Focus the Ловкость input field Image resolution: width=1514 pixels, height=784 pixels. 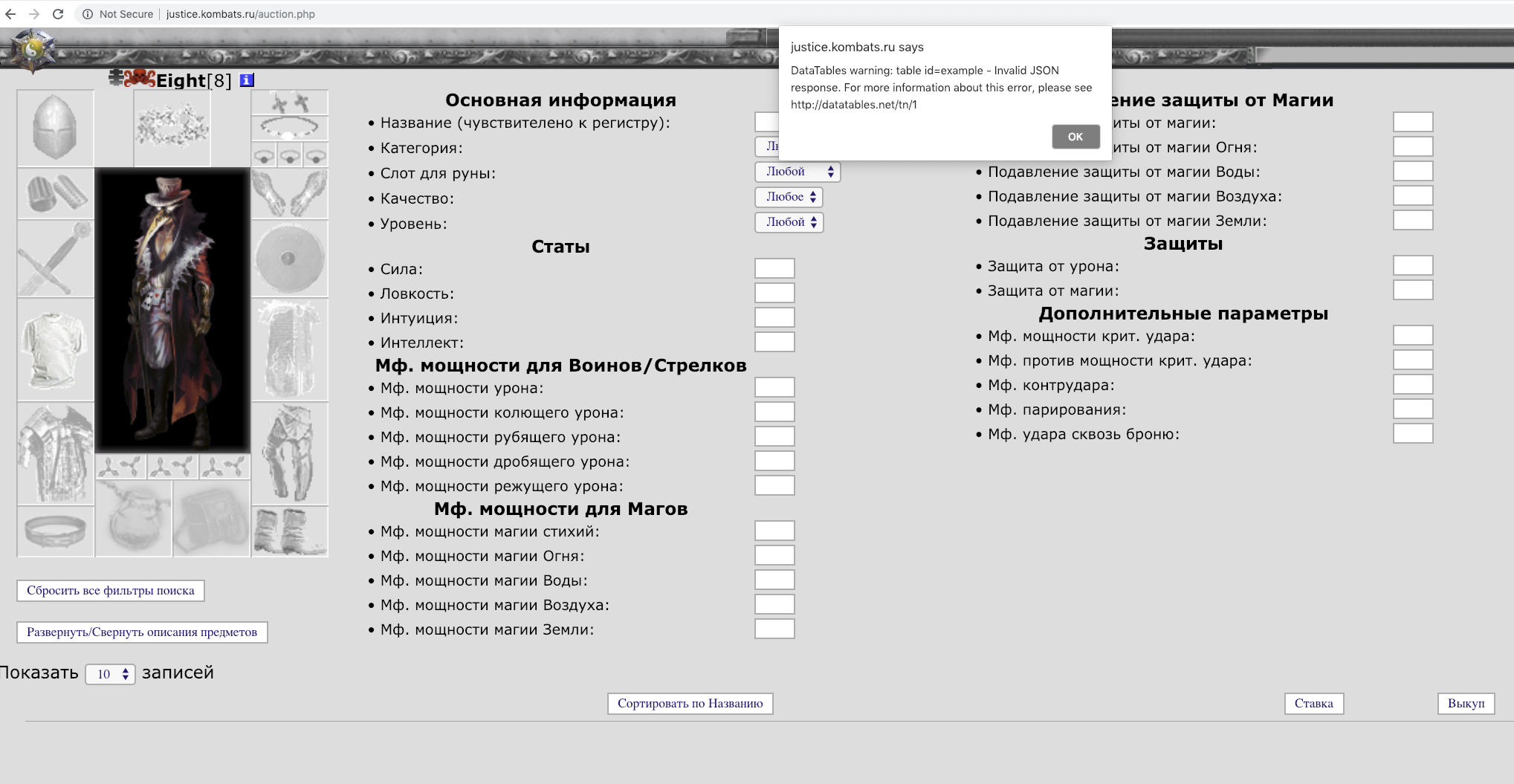pos(774,293)
